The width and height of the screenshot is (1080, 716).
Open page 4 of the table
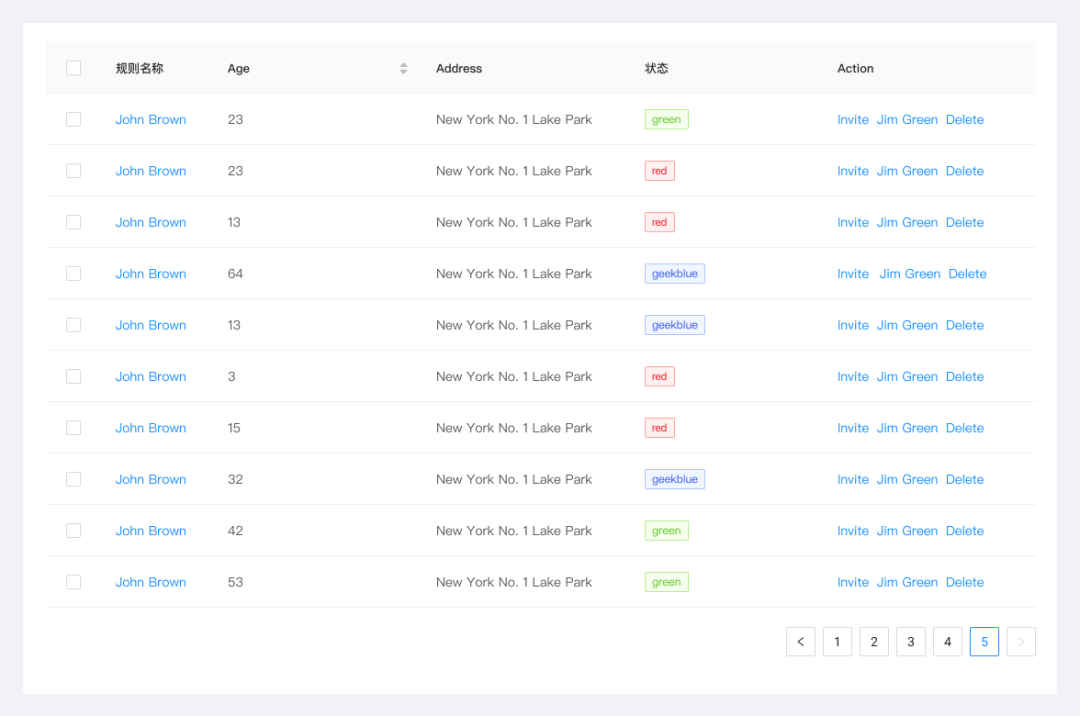[947, 642]
